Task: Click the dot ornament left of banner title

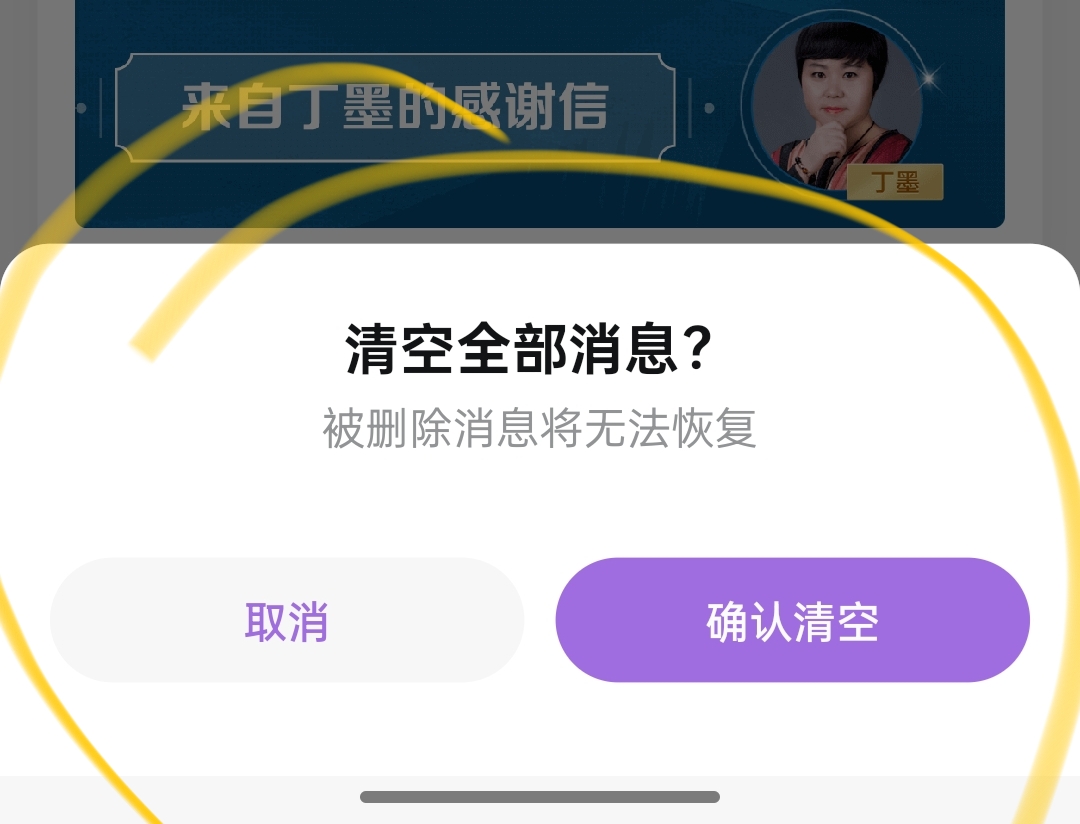Action: tap(82, 107)
